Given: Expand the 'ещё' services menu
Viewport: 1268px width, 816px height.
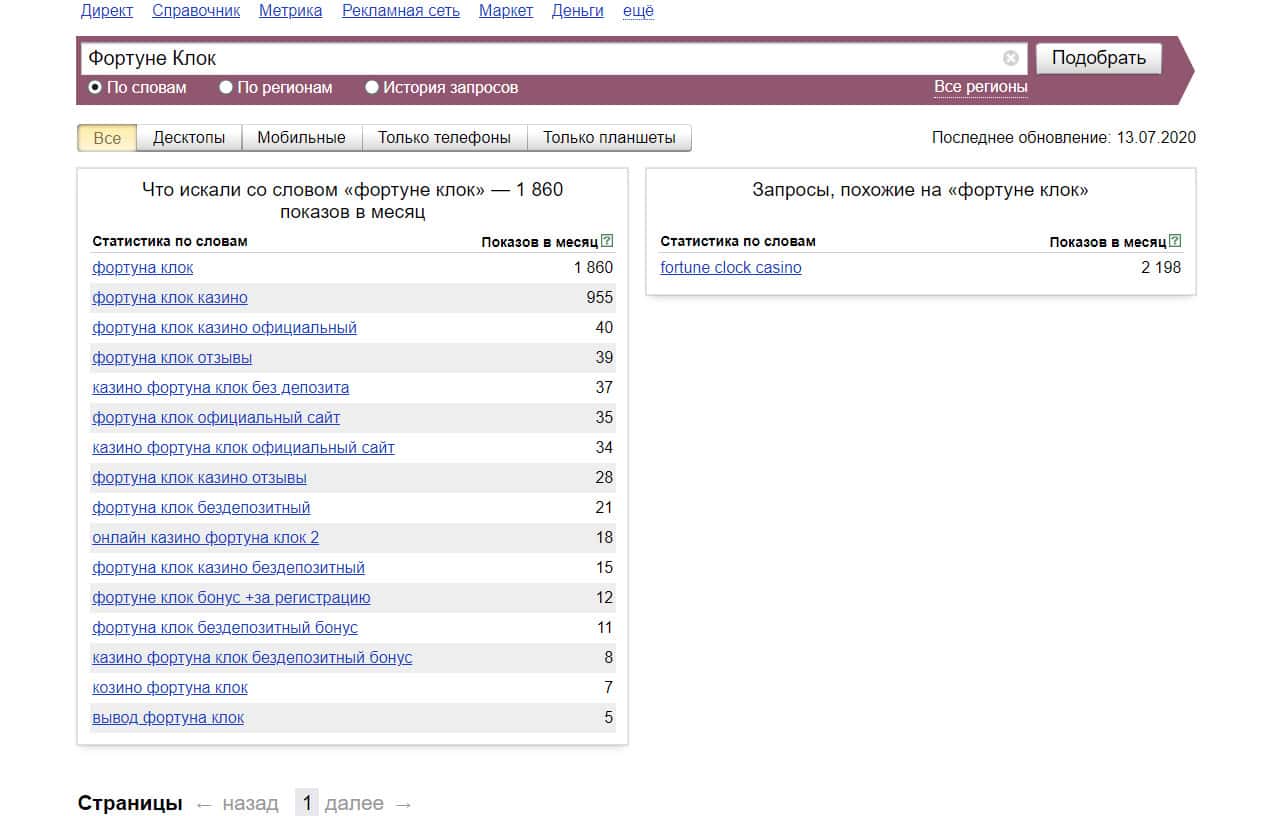Looking at the screenshot, I should 638,11.
